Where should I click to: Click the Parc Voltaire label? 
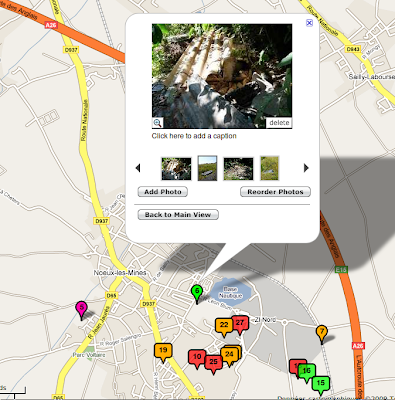[89, 355]
